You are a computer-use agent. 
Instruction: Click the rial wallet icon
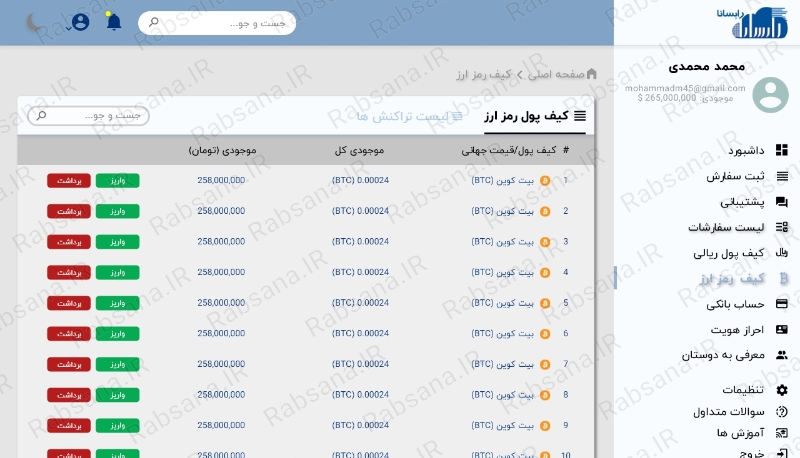coord(782,252)
